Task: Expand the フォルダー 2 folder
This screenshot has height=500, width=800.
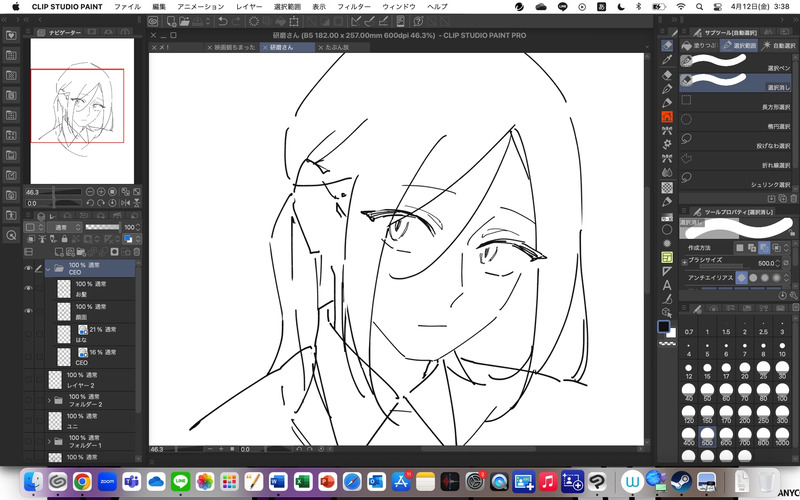Action: point(49,401)
